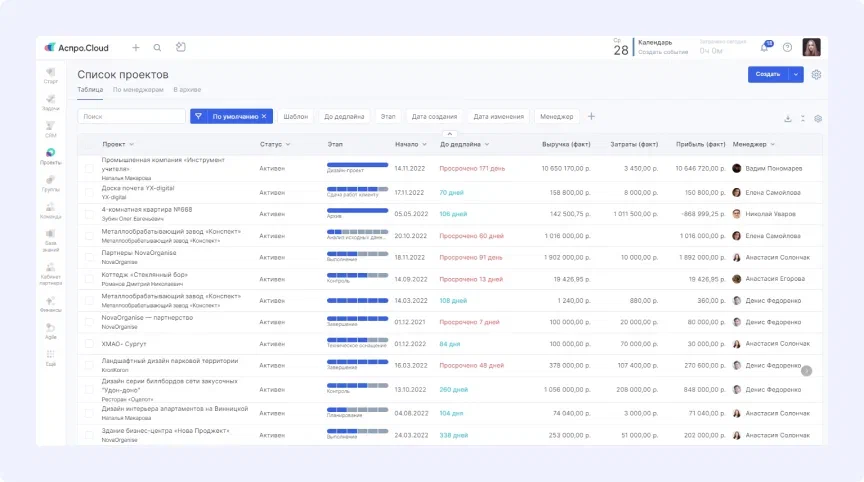The width and height of the screenshot is (864, 482).
Task: Open the Проекты sidebar section
Action: 51,156
